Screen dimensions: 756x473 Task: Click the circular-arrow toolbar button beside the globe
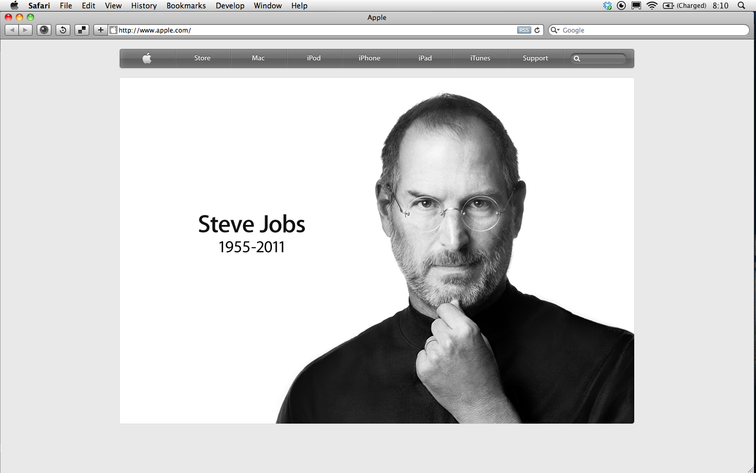coord(63,30)
